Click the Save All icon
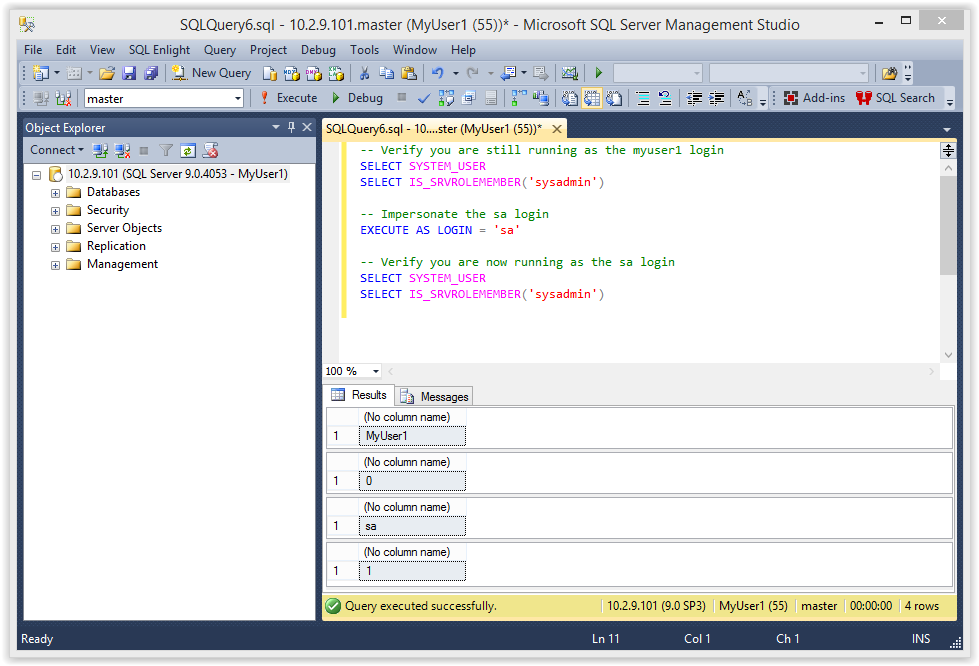This screenshot has height=666, width=979. pyautogui.click(x=151, y=73)
